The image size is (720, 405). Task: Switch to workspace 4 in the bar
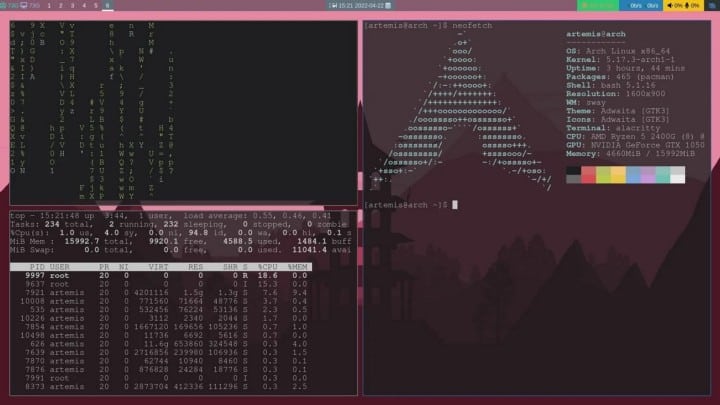click(x=84, y=6)
